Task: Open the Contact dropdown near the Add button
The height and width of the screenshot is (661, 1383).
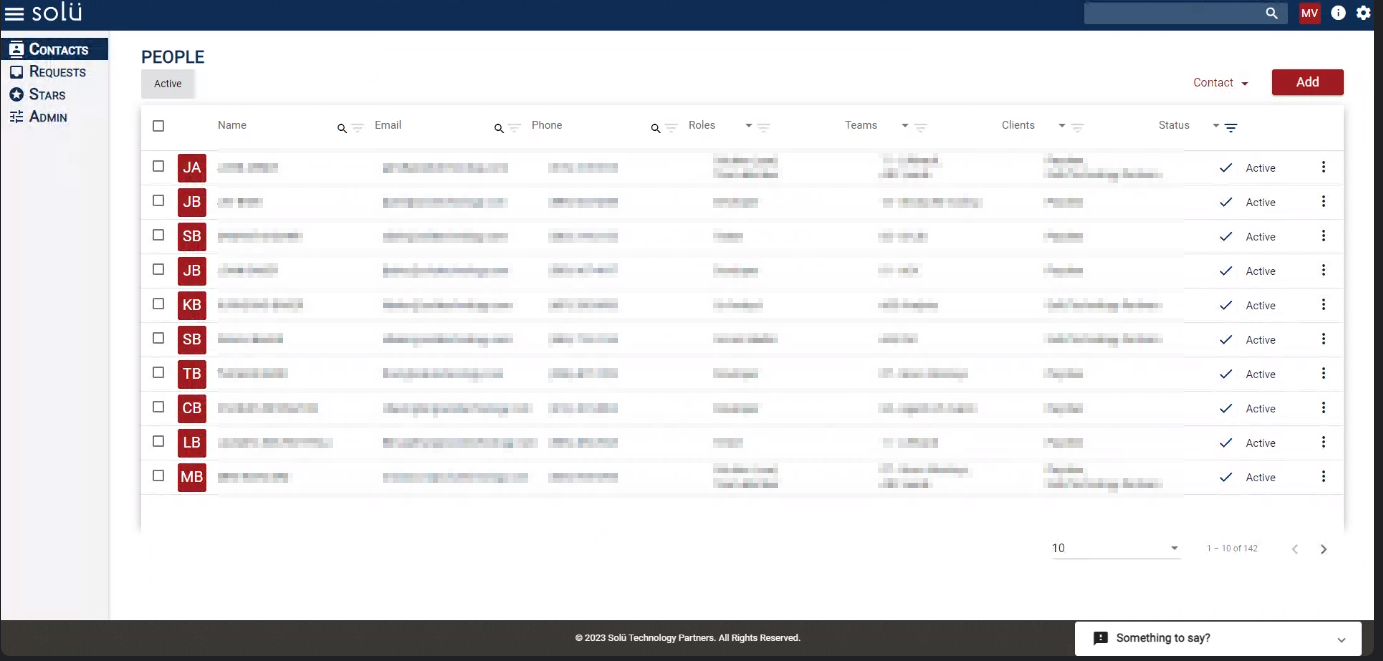Action: 1221,83
